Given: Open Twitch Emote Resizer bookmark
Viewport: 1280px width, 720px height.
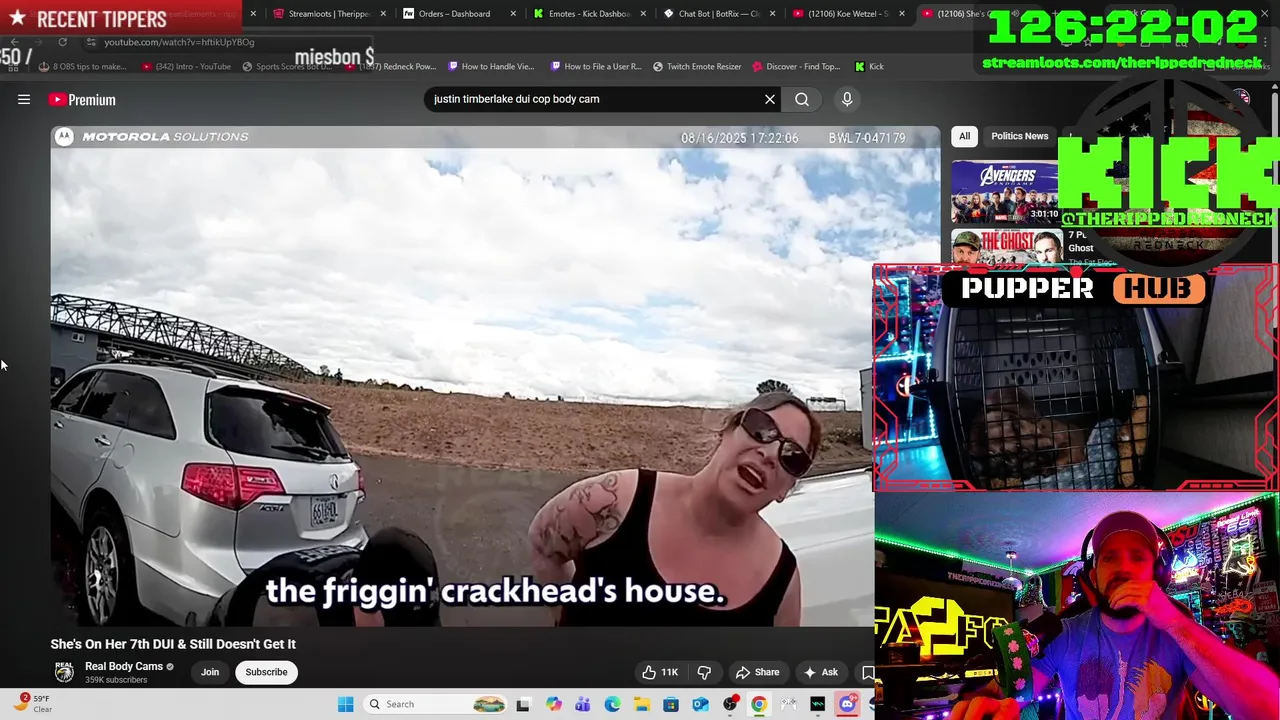Looking at the screenshot, I should point(697,66).
